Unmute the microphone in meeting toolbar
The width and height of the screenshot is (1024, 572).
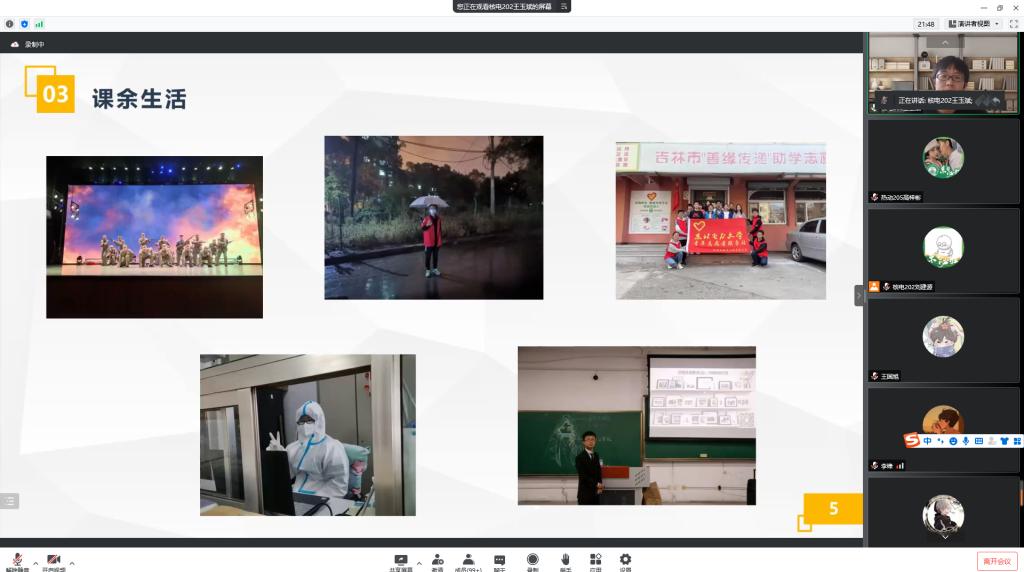[18, 561]
